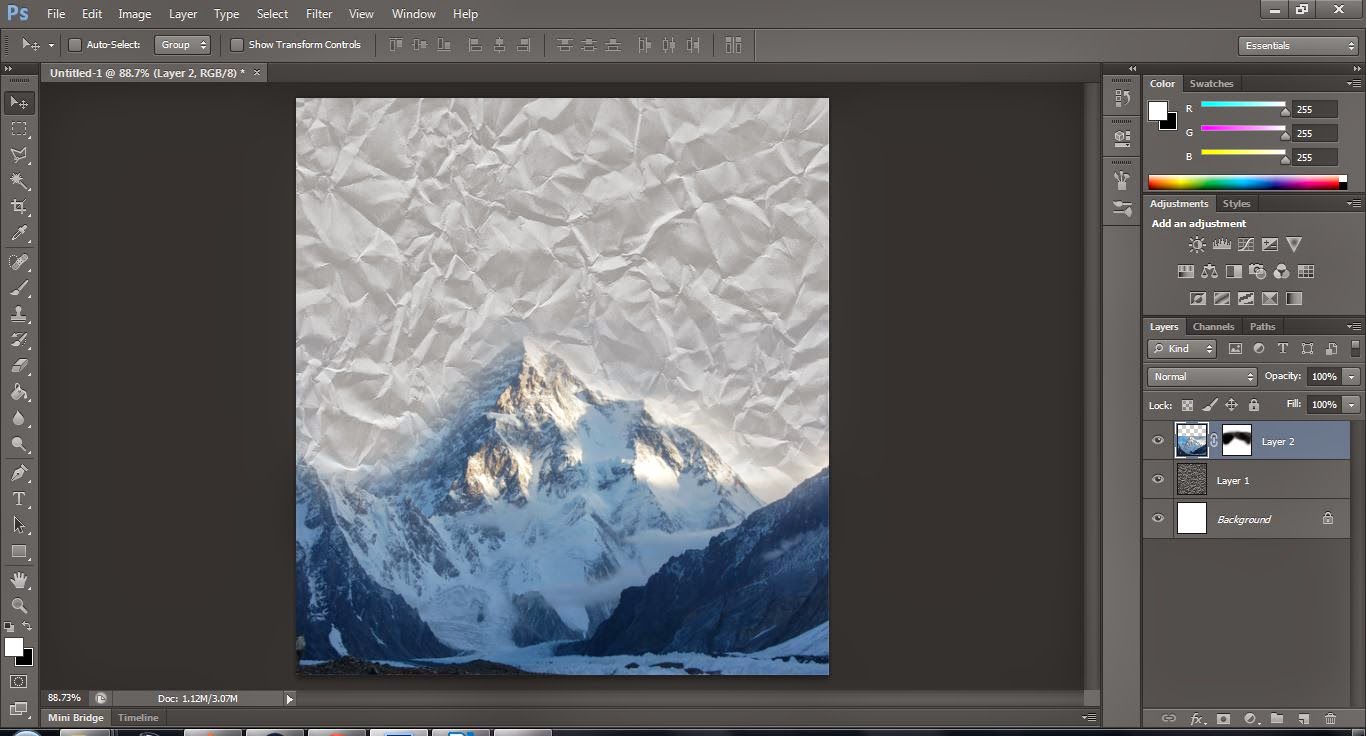Pick the Blur tool
Screen dimensions: 1366x736
pos(19,418)
